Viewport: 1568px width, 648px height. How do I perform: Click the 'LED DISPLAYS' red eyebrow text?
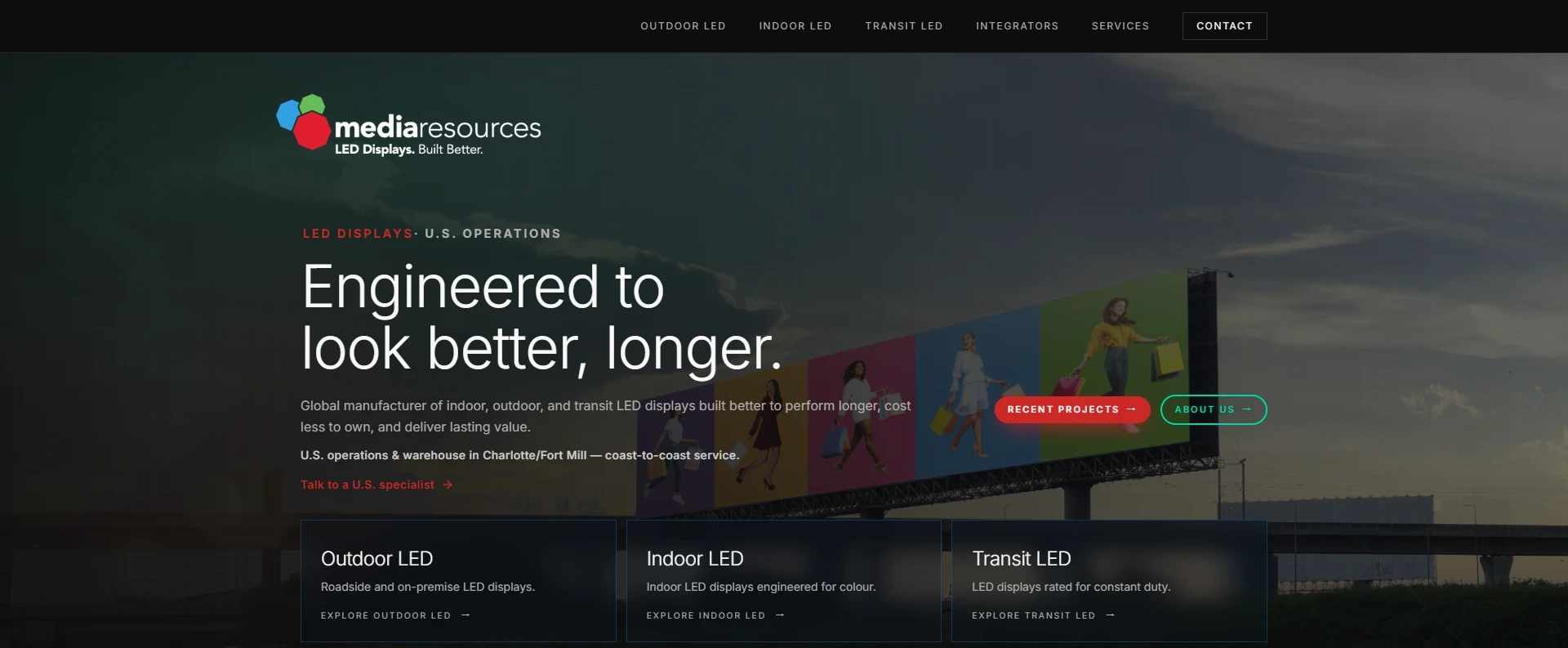(x=358, y=234)
